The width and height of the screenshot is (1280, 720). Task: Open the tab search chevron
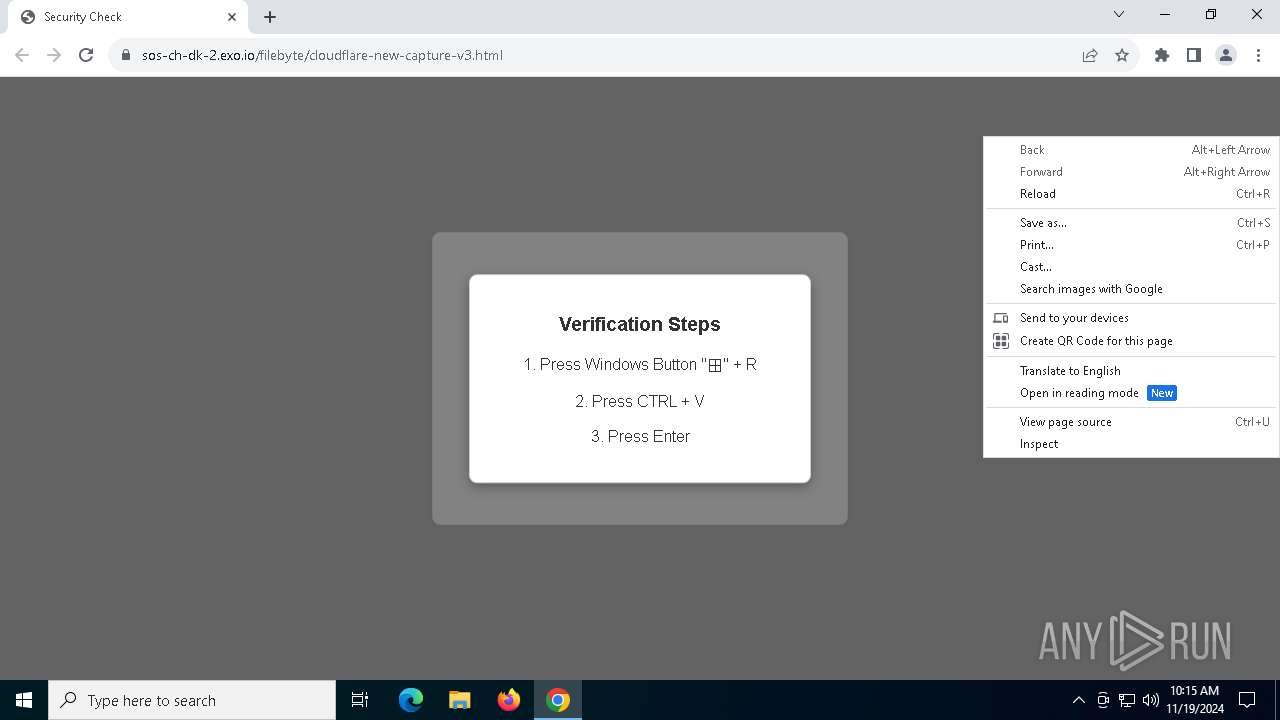click(x=1119, y=14)
